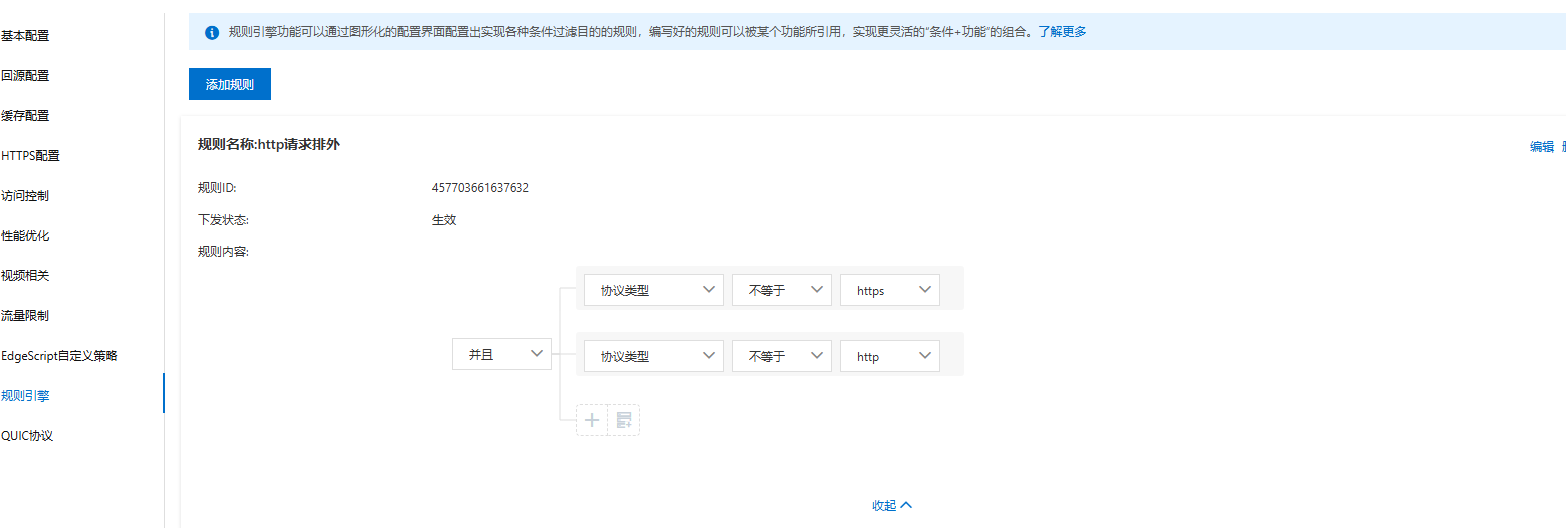1566x528 pixels.
Task: Open EdgeScript自定义策略 in the sidebar
Action: coord(66,356)
